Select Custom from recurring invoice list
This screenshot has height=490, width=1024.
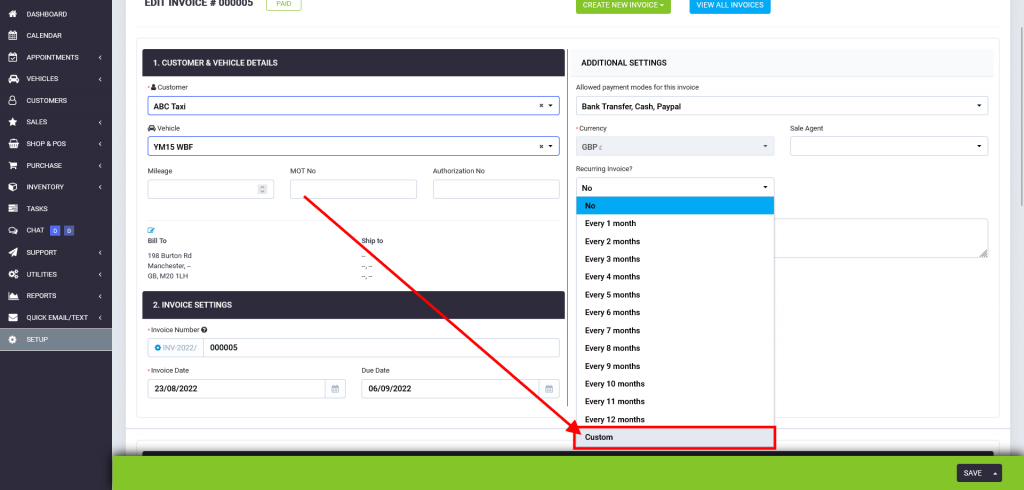(x=674, y=437)
